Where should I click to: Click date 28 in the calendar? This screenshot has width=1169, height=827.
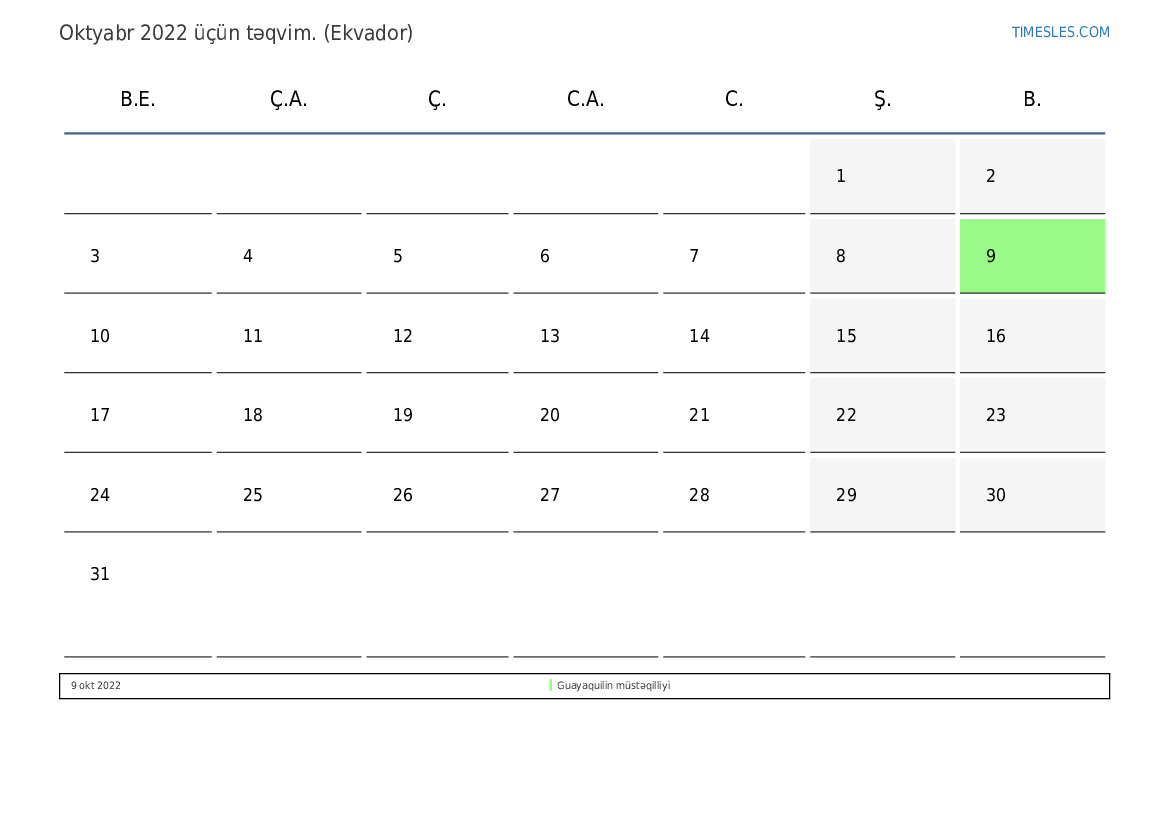coord(733,495)
